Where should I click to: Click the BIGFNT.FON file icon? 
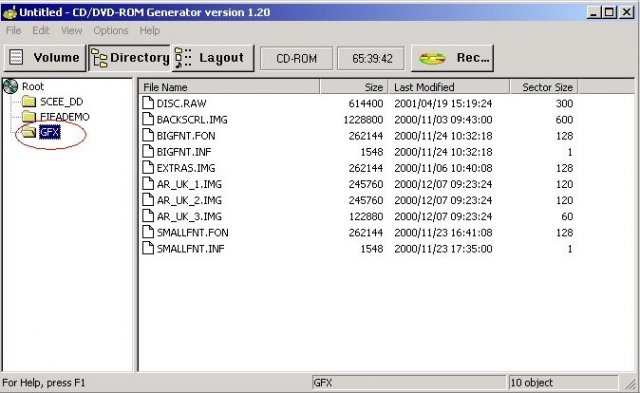pyautogui.click(x=148, y=135)
